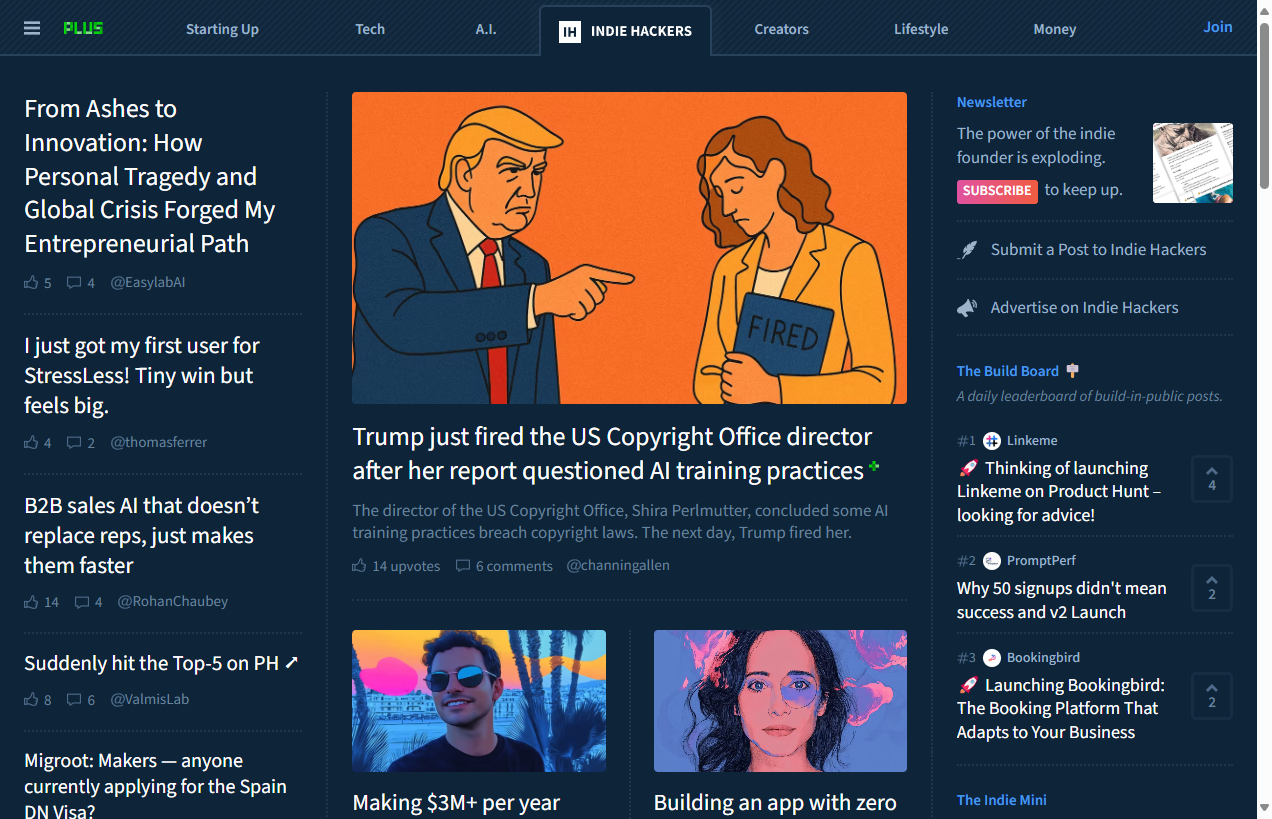1272x819 pixels.
Task: Click the feather icon beside Submit a Post
Action: pos(967,250)
